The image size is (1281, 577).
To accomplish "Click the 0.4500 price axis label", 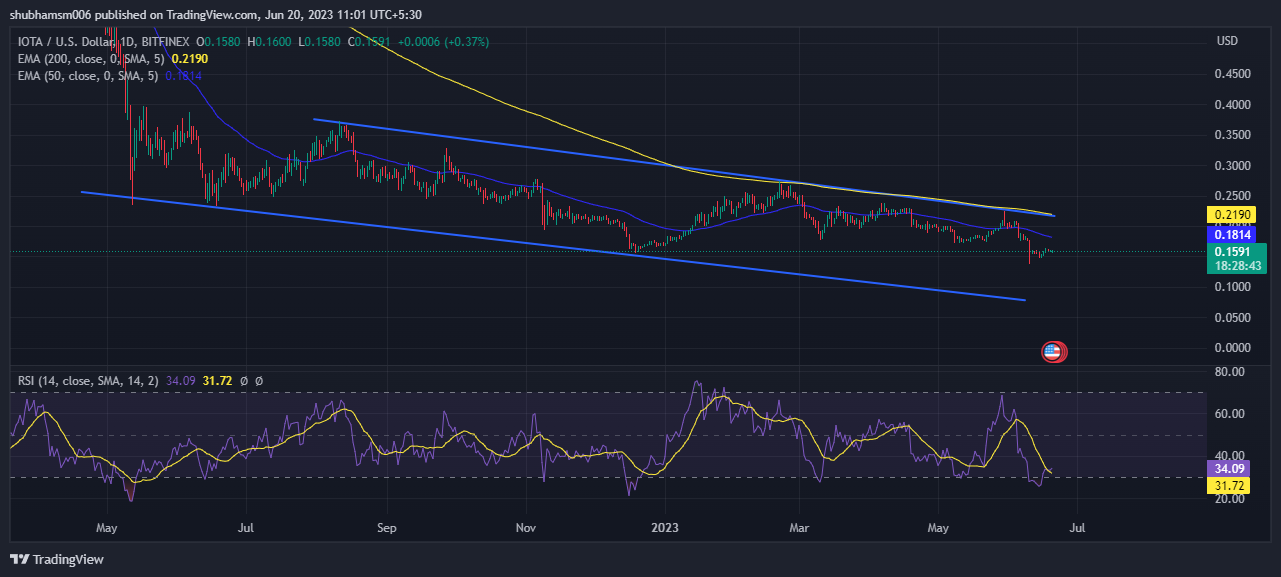I will 1232,74.
